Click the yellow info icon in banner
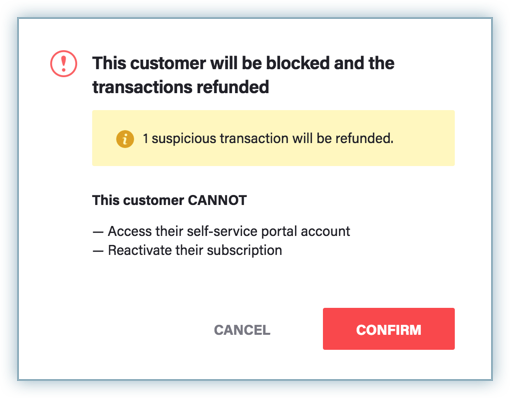 pyautogui.click(x=125, y=139)
